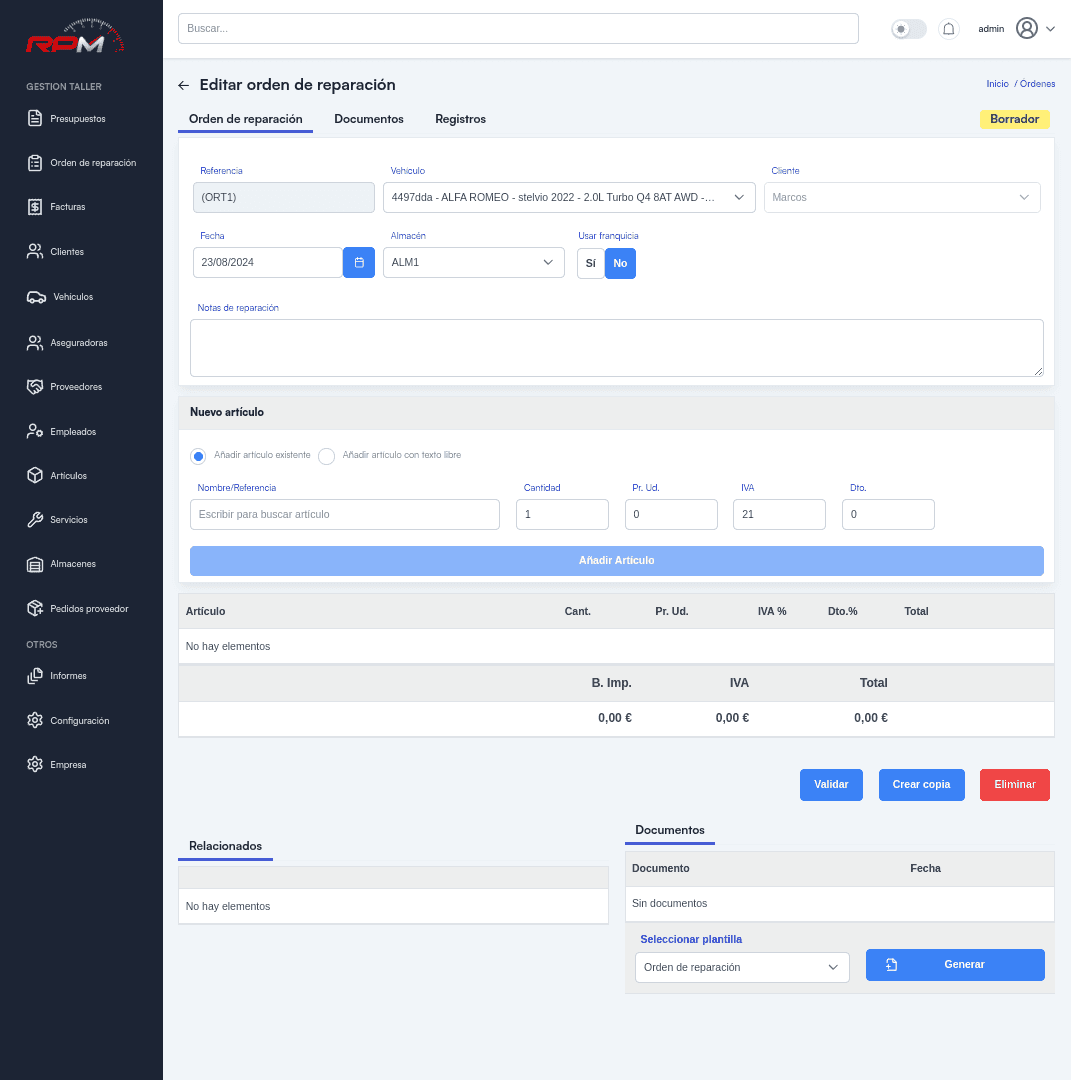Screen dimensions: 1071x1080
Task: Open Configuración gear icon
Action: click(34, 720)
